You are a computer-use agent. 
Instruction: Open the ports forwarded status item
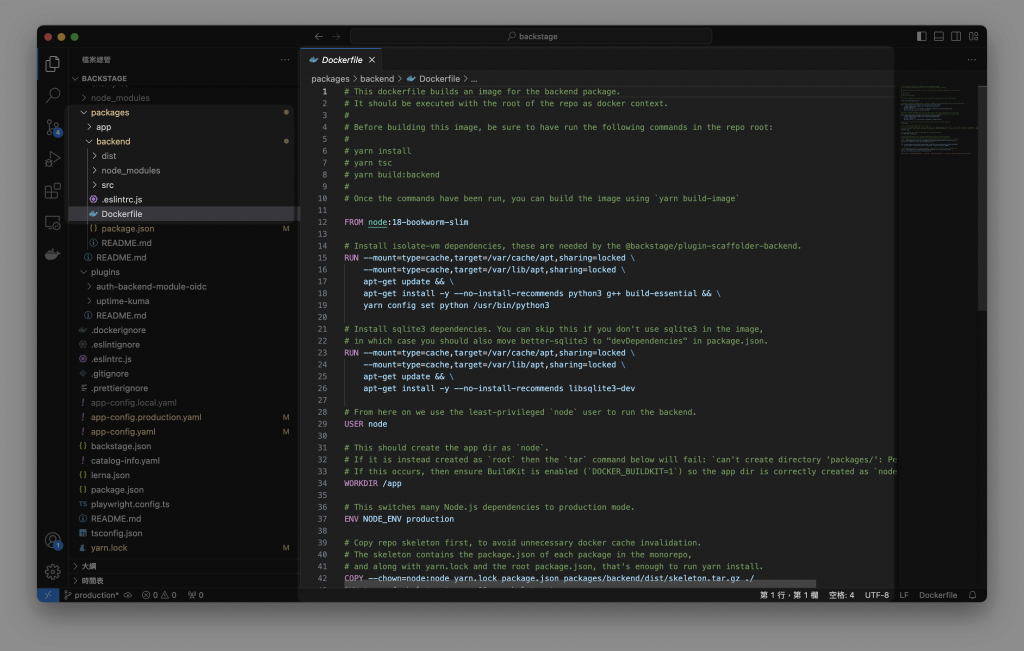coord(195,595)
